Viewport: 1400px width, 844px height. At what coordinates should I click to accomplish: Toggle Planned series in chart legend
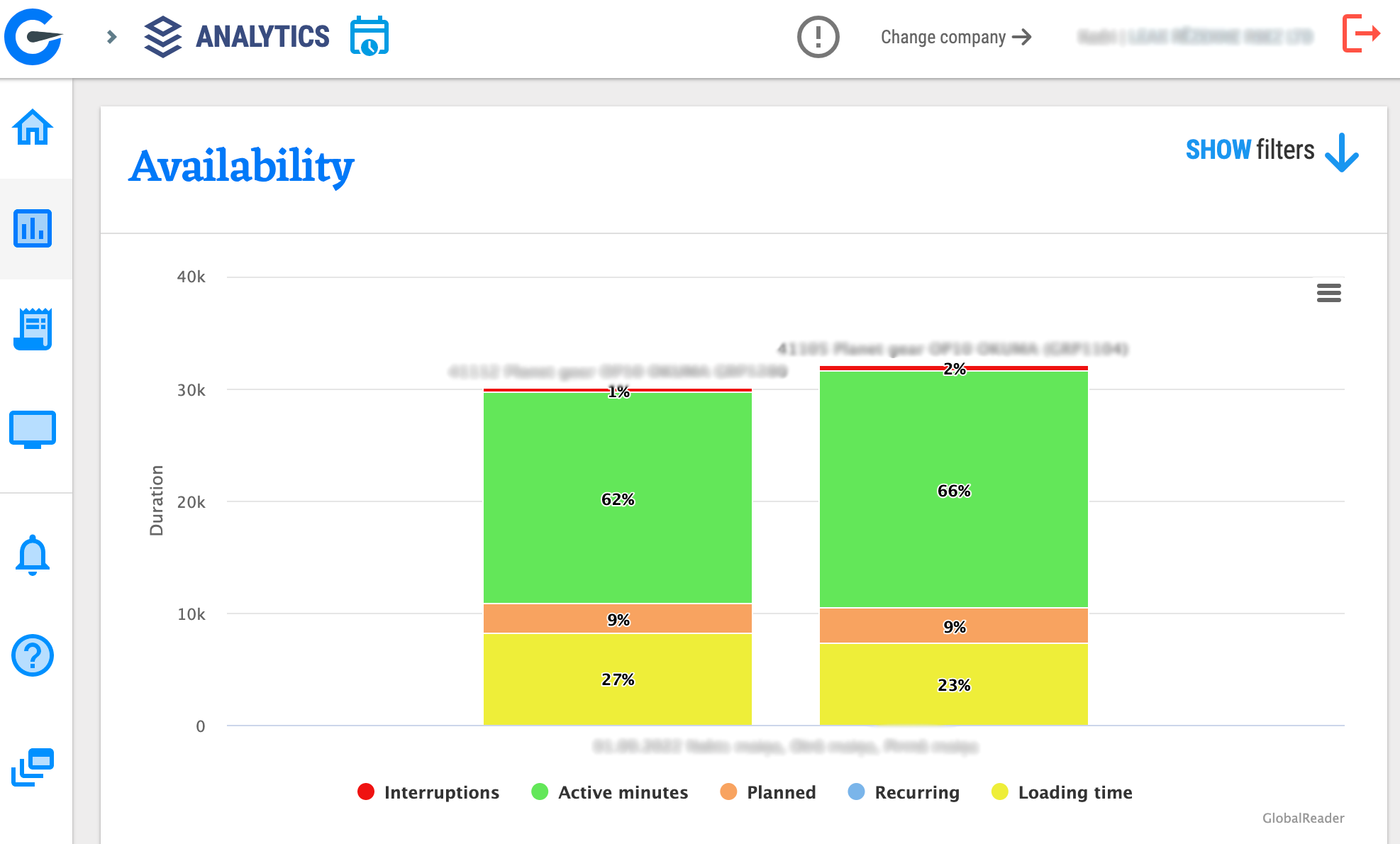coord(767,792)
